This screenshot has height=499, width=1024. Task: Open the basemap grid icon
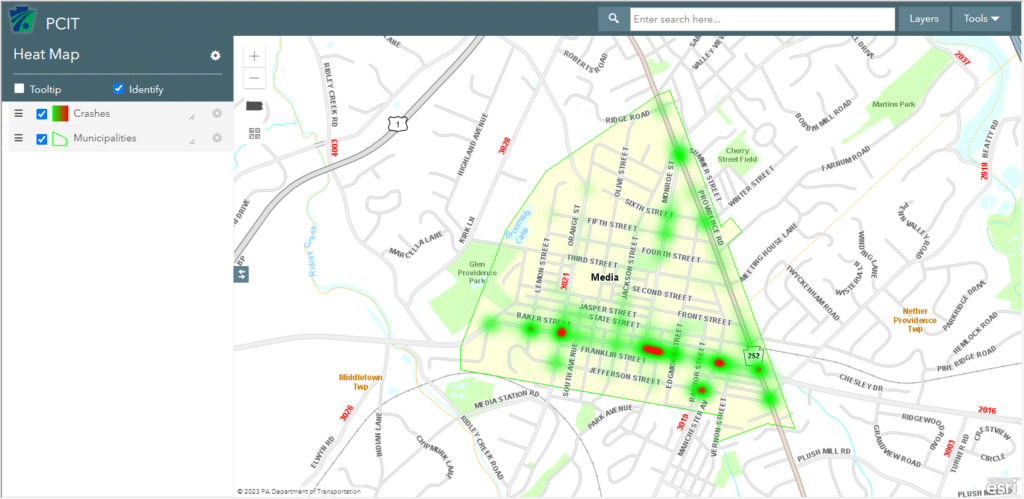pos(255,133)
